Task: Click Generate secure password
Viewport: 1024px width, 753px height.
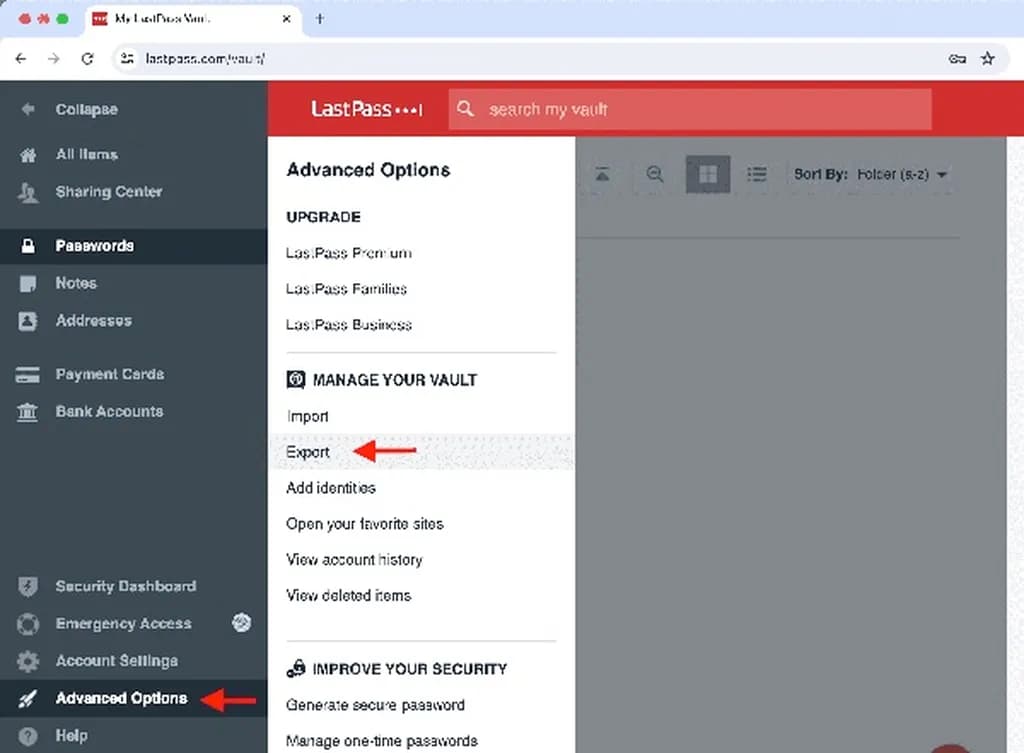Action: pos(375,705)
